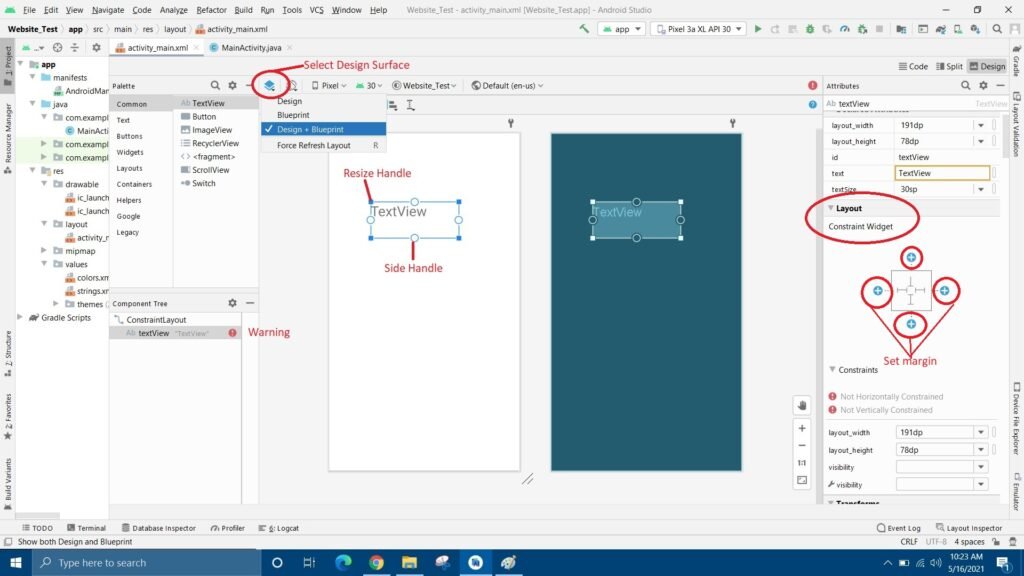1024x576 pixels.
Task: Start debugging with the green bug icon
Action: 810,29
